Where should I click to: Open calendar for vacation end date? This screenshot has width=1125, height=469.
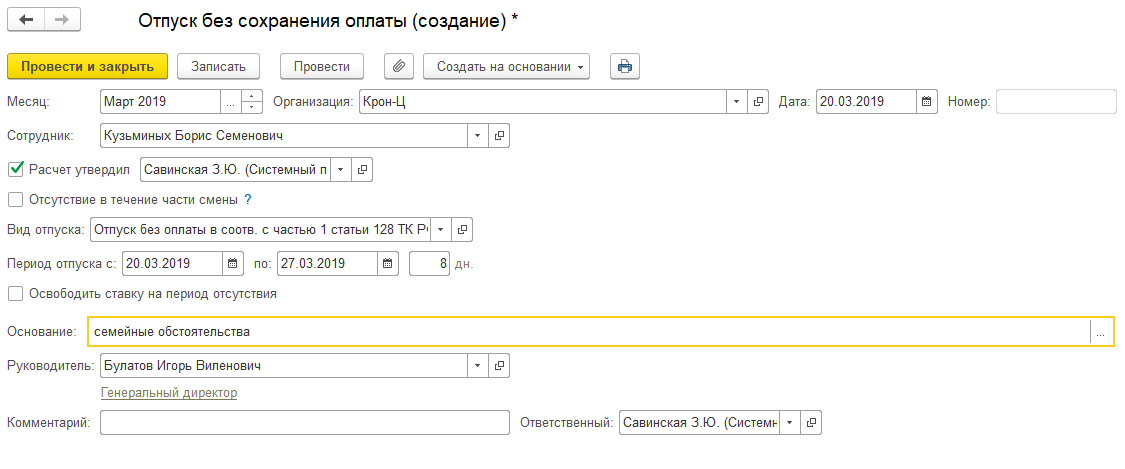click(389, 264)
